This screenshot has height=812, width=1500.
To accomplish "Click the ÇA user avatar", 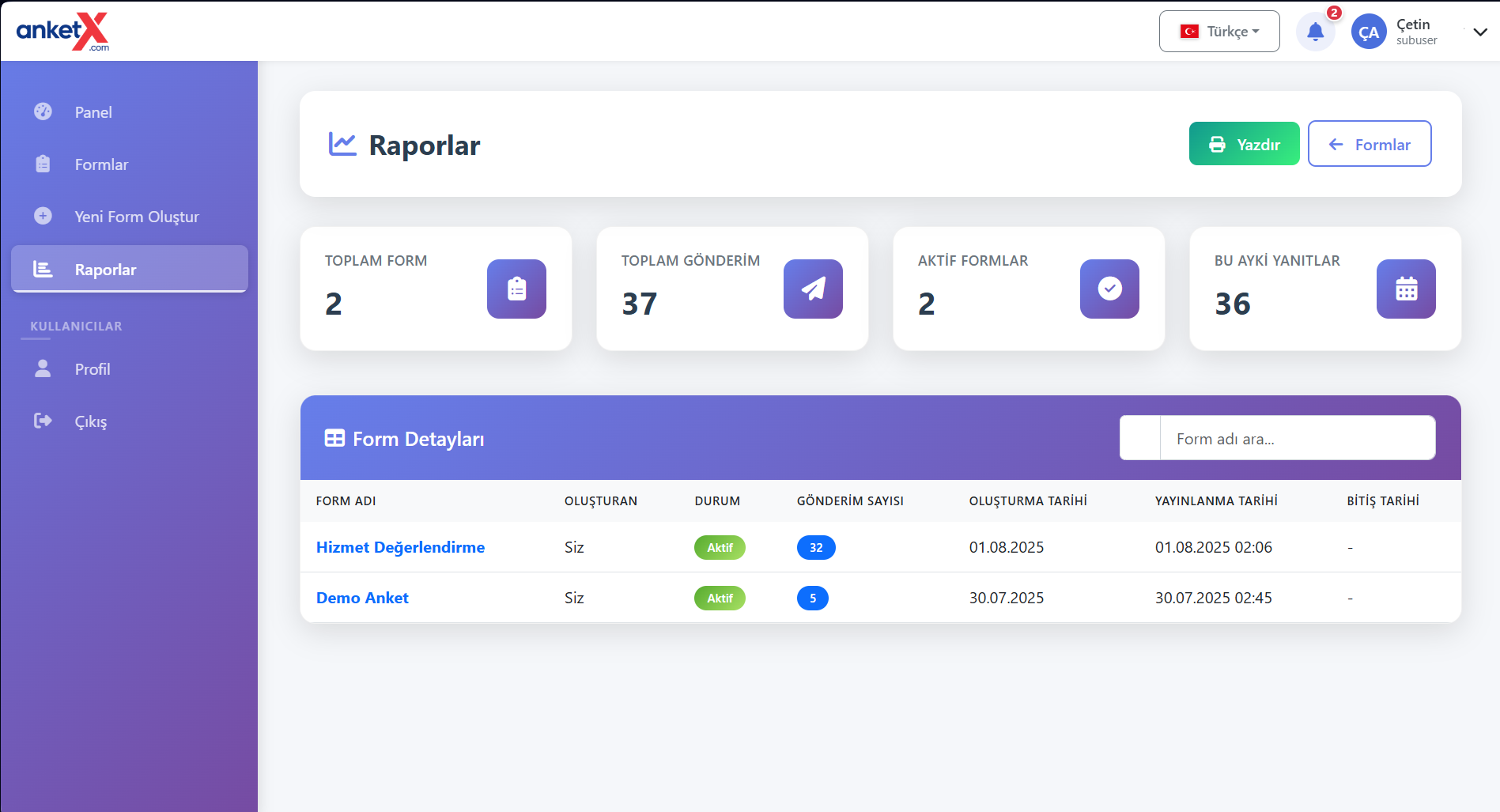I will pyautogui.click(x=1369, y=32).
